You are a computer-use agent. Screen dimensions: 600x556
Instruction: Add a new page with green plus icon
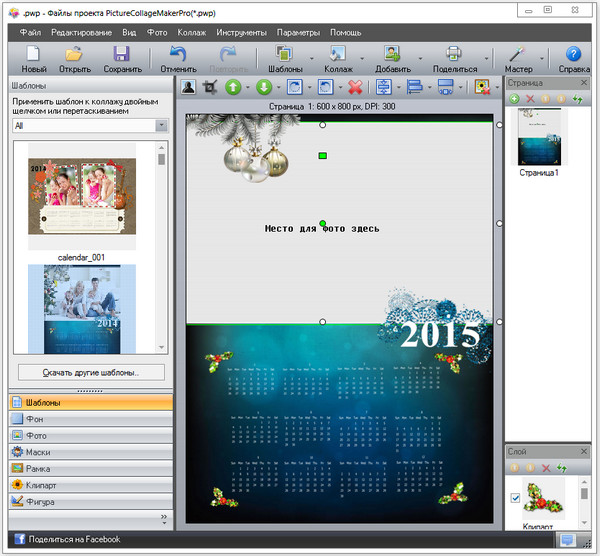[514, 100]
